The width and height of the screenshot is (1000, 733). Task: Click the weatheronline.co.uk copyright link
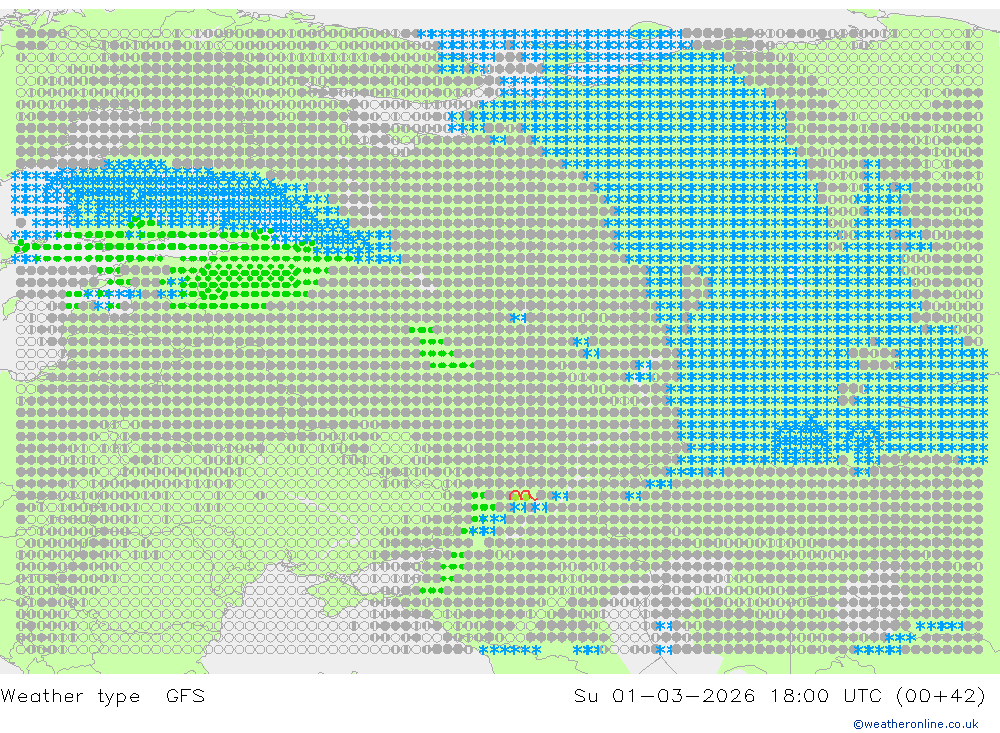pyautogui.click(x=916, y=724)
